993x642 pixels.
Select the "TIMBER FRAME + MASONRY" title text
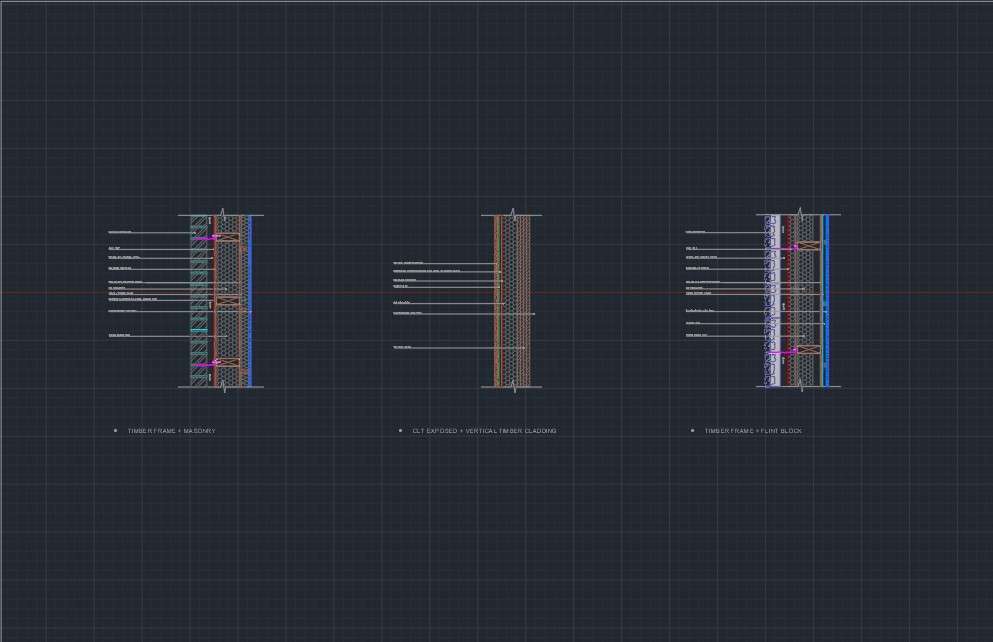172,431
